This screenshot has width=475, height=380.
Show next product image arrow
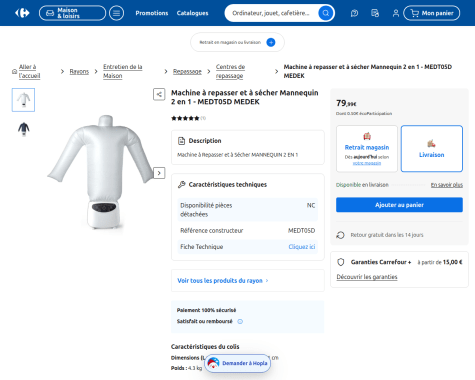pos(159,173)
